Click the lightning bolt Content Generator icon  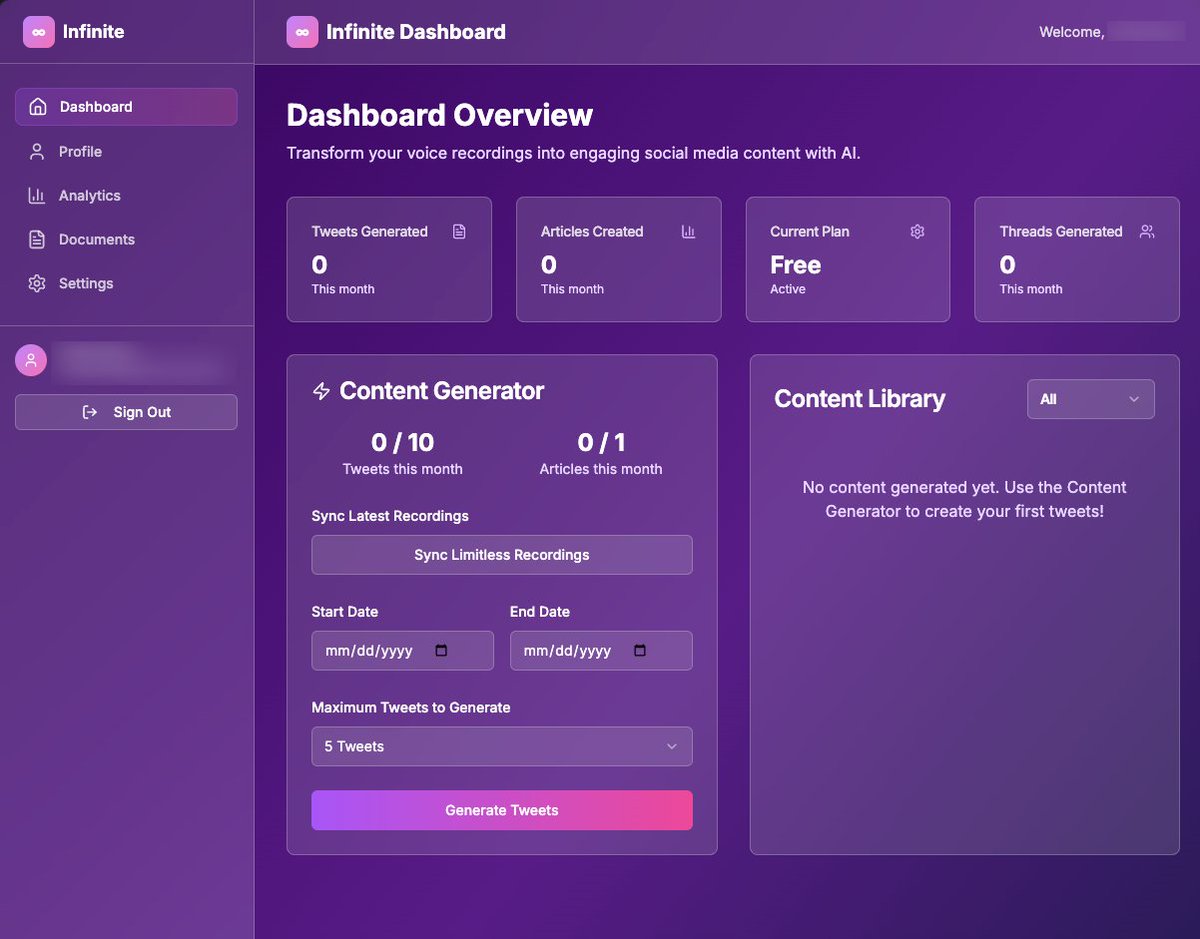coord(321,391)
